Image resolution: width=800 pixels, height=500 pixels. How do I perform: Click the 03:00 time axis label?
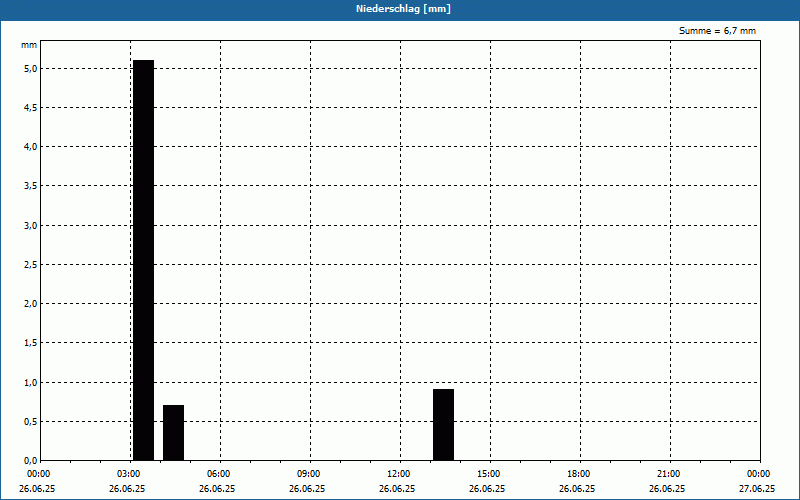[x=127, y=474]
